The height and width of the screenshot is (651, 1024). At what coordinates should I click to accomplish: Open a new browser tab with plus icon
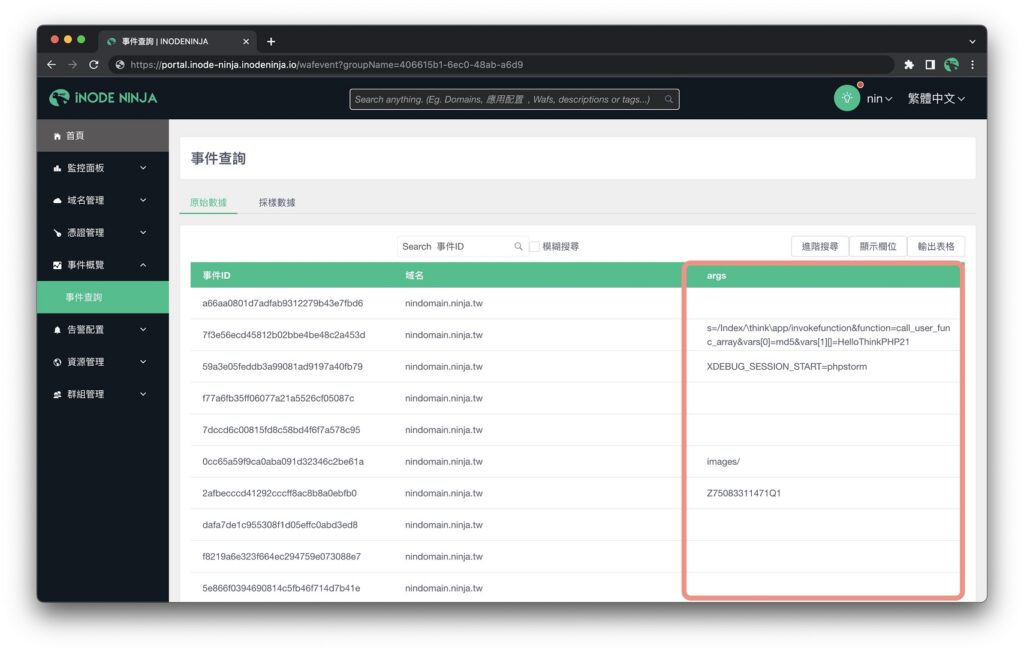271,41
